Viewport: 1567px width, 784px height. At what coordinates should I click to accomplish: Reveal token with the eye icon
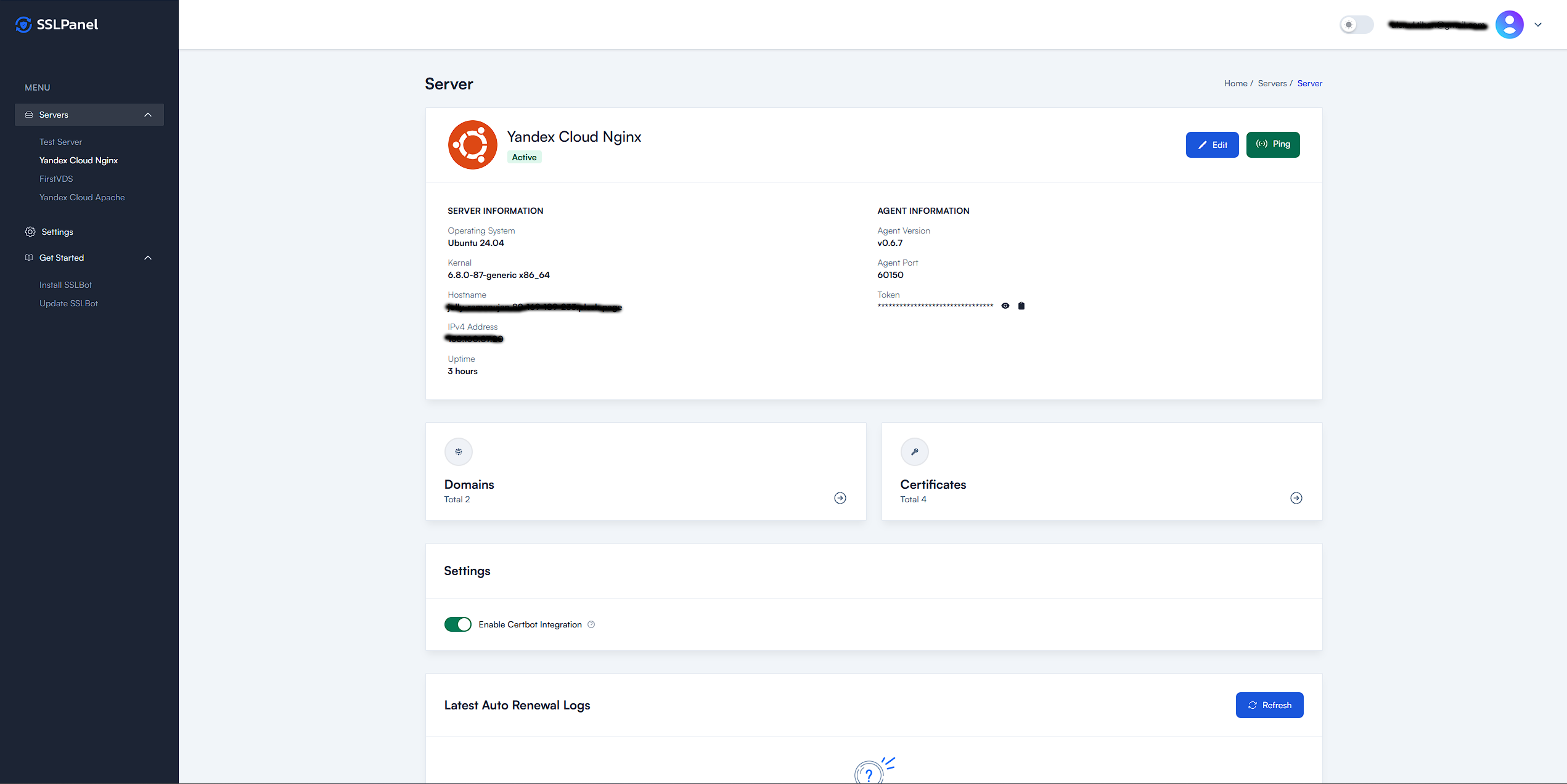click(1005, 306)
